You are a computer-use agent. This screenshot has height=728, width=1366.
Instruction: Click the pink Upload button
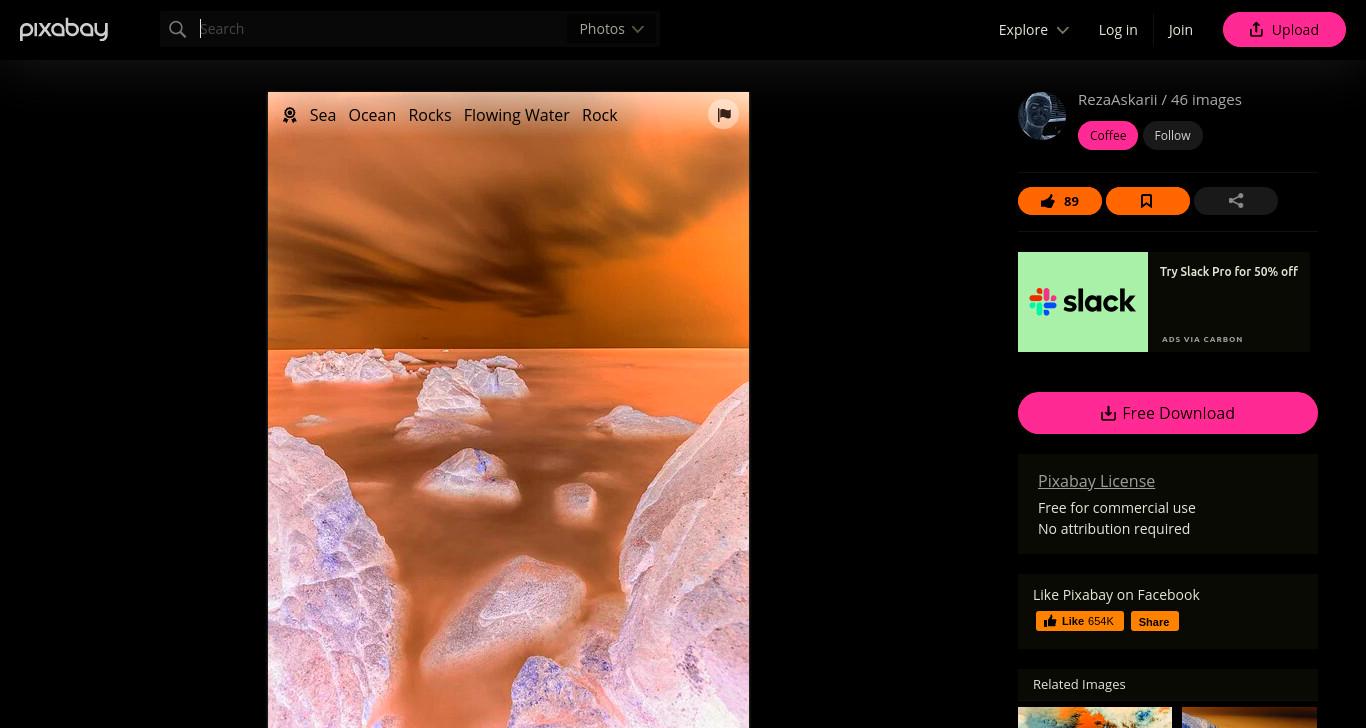tap(1284, 30)
